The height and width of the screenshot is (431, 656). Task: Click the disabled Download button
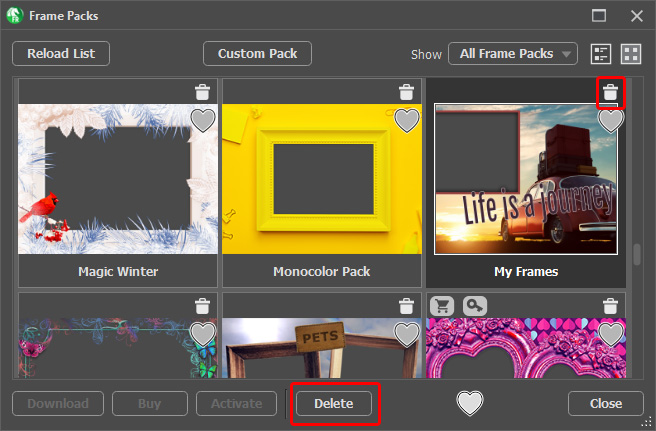click(58, 403)
